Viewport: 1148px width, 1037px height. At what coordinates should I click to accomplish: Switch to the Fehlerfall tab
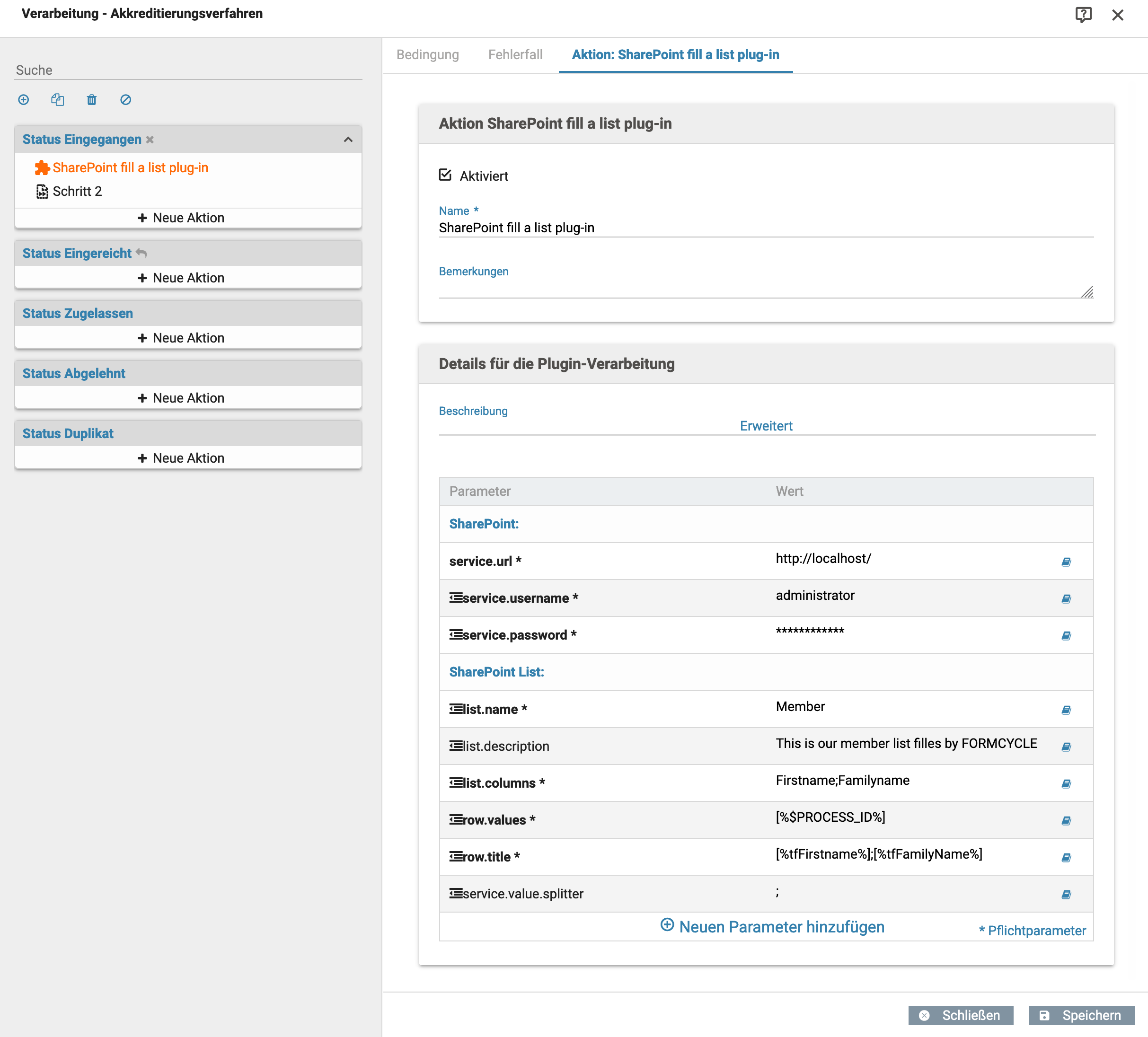[x=515, y=54]
